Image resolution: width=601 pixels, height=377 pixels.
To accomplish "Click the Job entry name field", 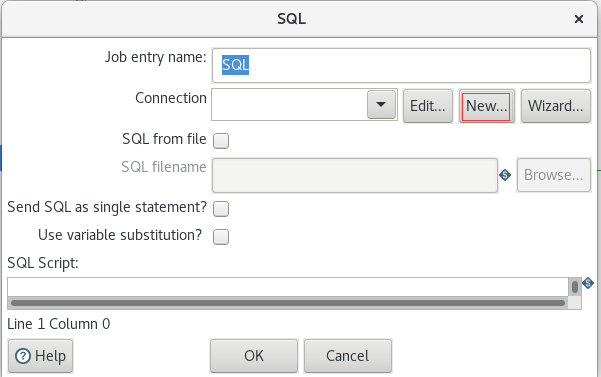I will 401,65.
